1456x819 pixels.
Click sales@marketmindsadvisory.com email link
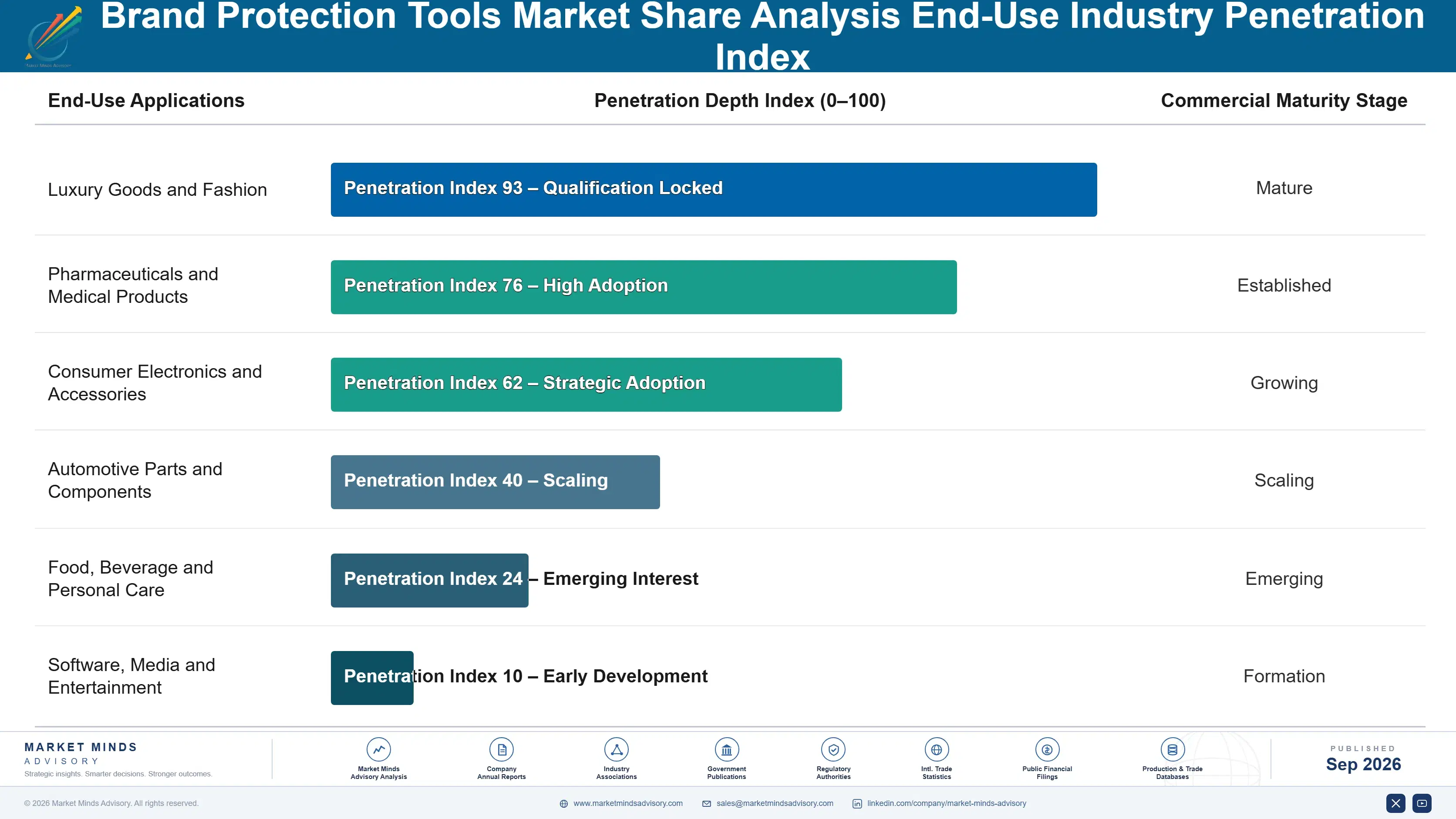(x=775, y=803)
